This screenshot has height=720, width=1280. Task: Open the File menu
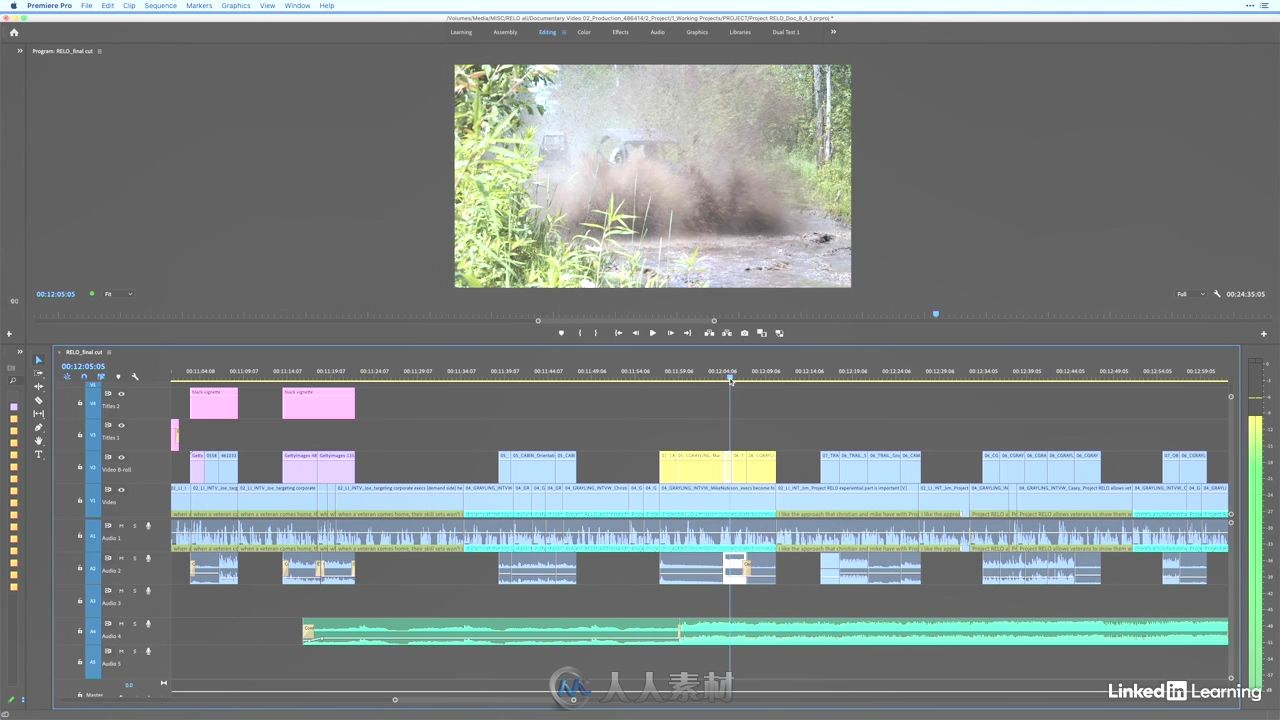click(87, 6)
